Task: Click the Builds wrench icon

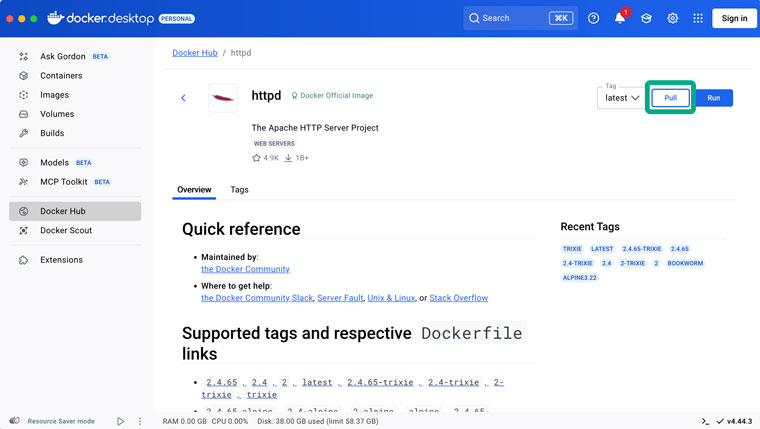Action: [x=23, y=133]
